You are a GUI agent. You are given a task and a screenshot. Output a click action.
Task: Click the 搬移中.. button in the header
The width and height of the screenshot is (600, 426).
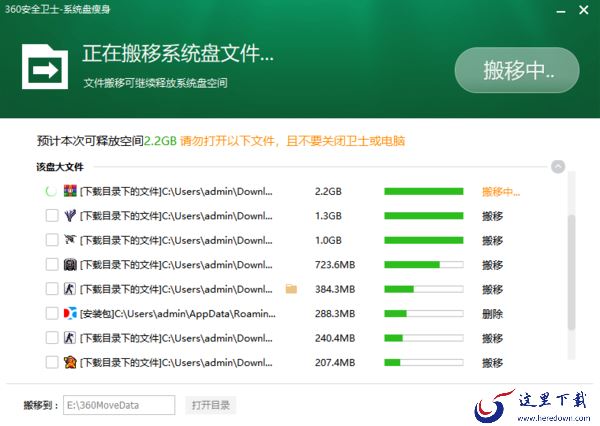[x=517, y=70]
